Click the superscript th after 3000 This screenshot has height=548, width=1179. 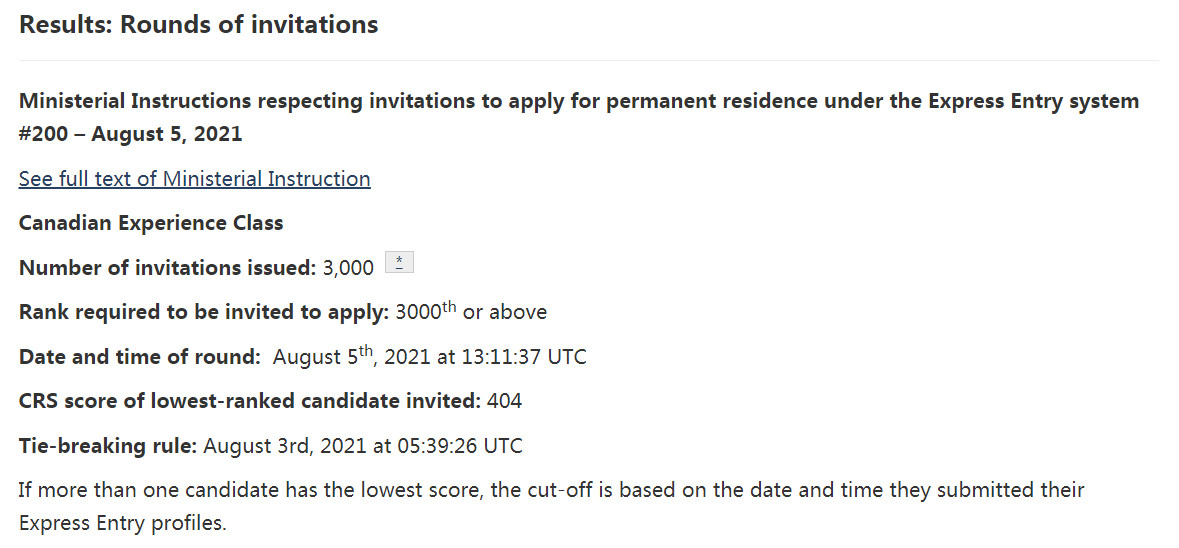[x=449, y=306]
